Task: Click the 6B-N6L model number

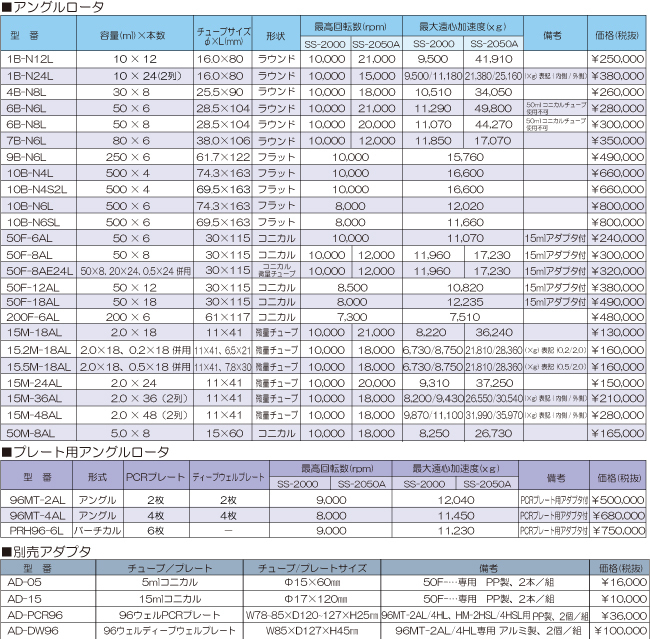Action: coord(27,108)
